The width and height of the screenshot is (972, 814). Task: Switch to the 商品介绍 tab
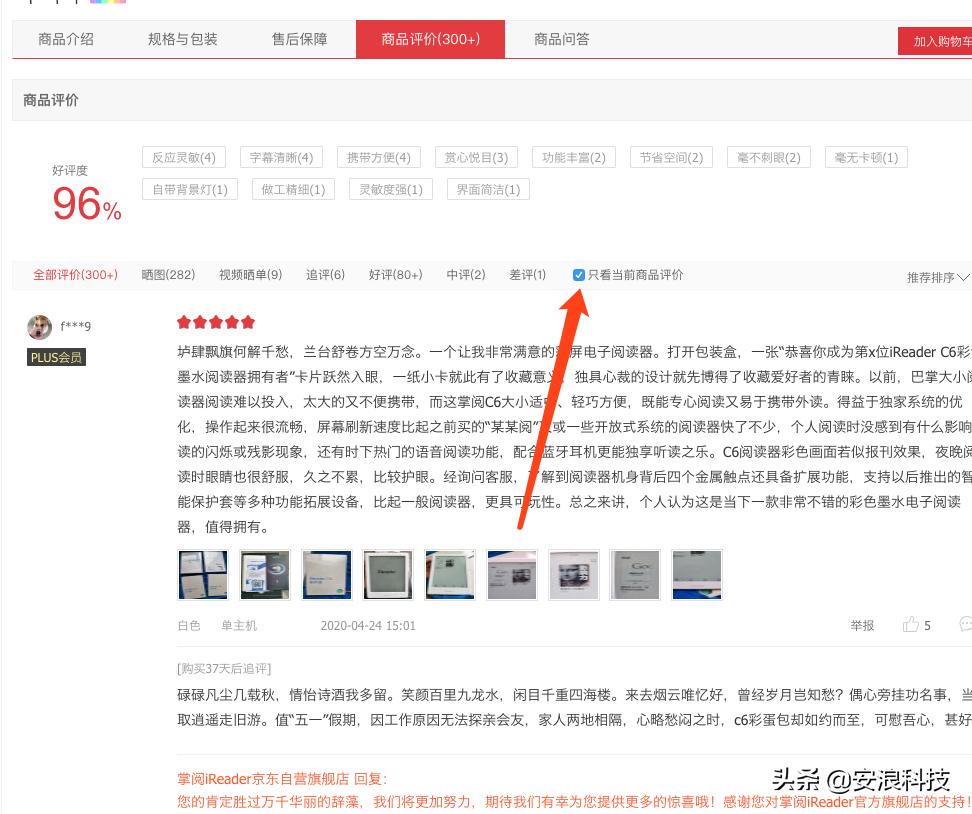coord(64,41)
